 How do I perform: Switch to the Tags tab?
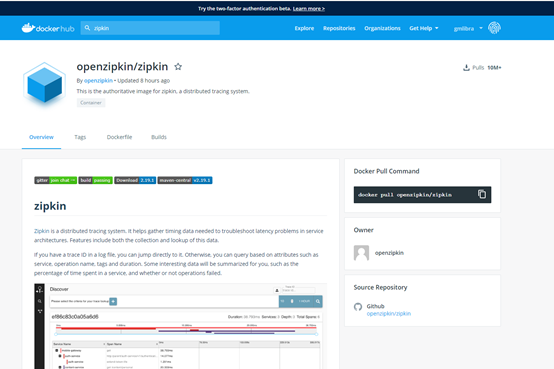point(80,137)
